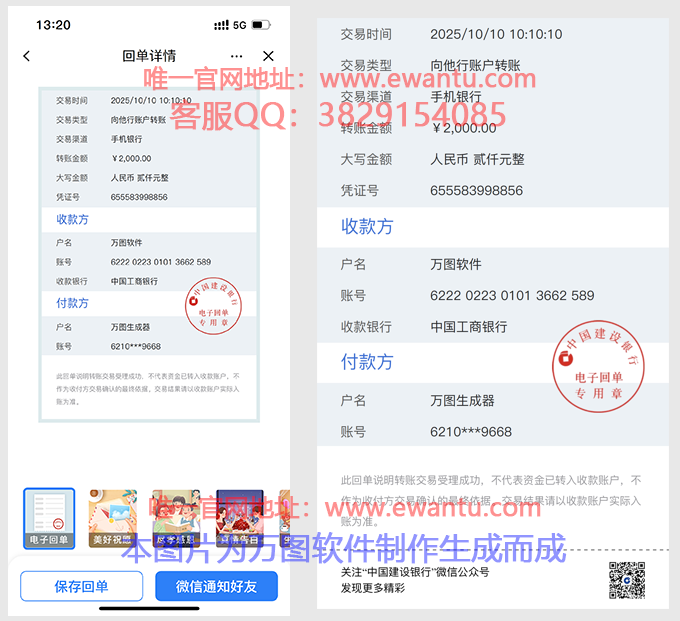Tap the round red bank stamp in phone receipt
The height and width of the screenshot is (621, 680).
213,306
